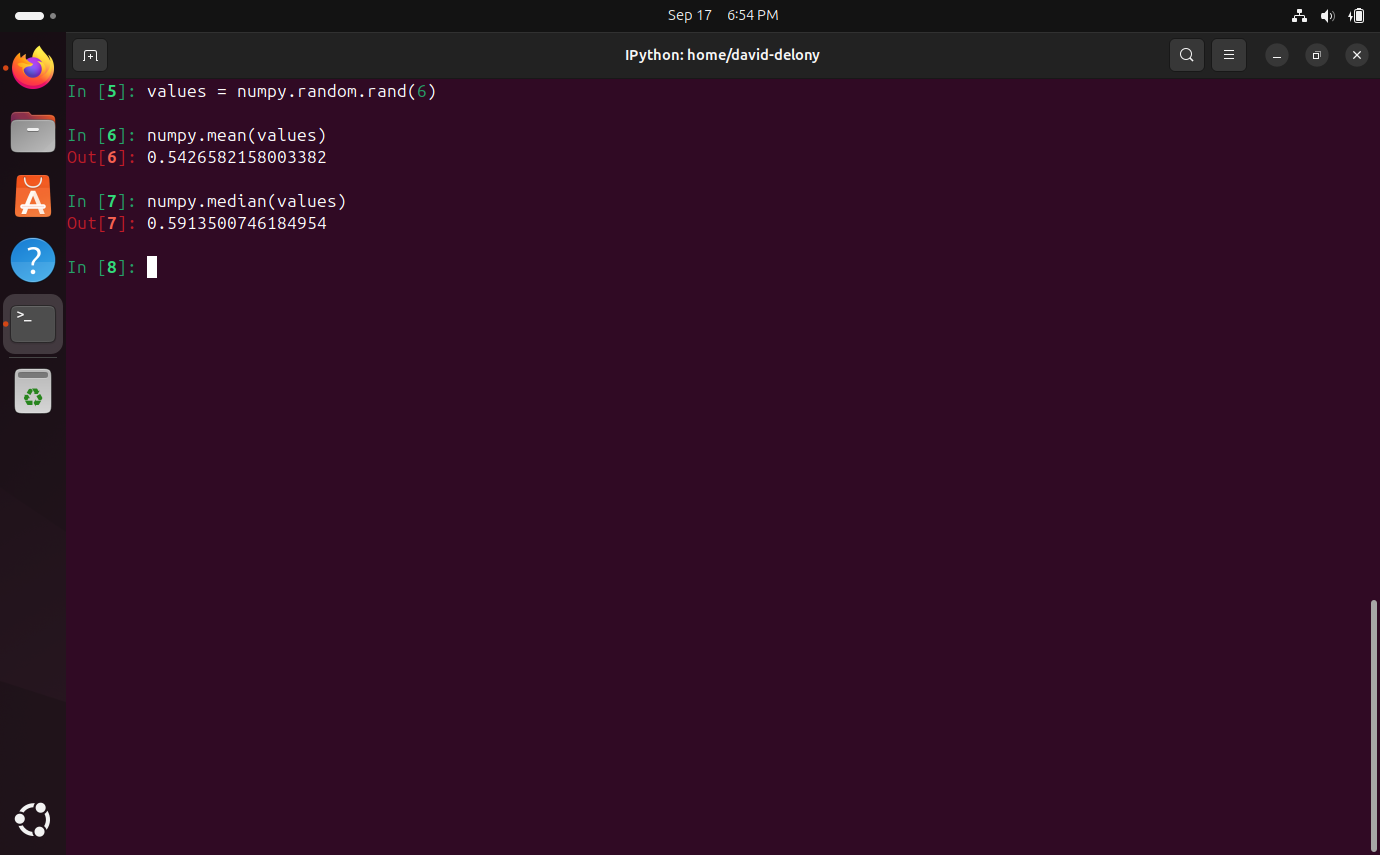Close the IPython terminal window
The width and height of the screenshot is (1380, 855).
[x=1357, y=55]
